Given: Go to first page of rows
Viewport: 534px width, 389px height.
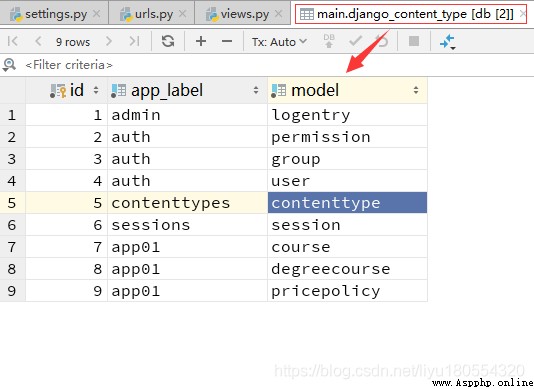Looking at the screenshot, I should 12,41.
